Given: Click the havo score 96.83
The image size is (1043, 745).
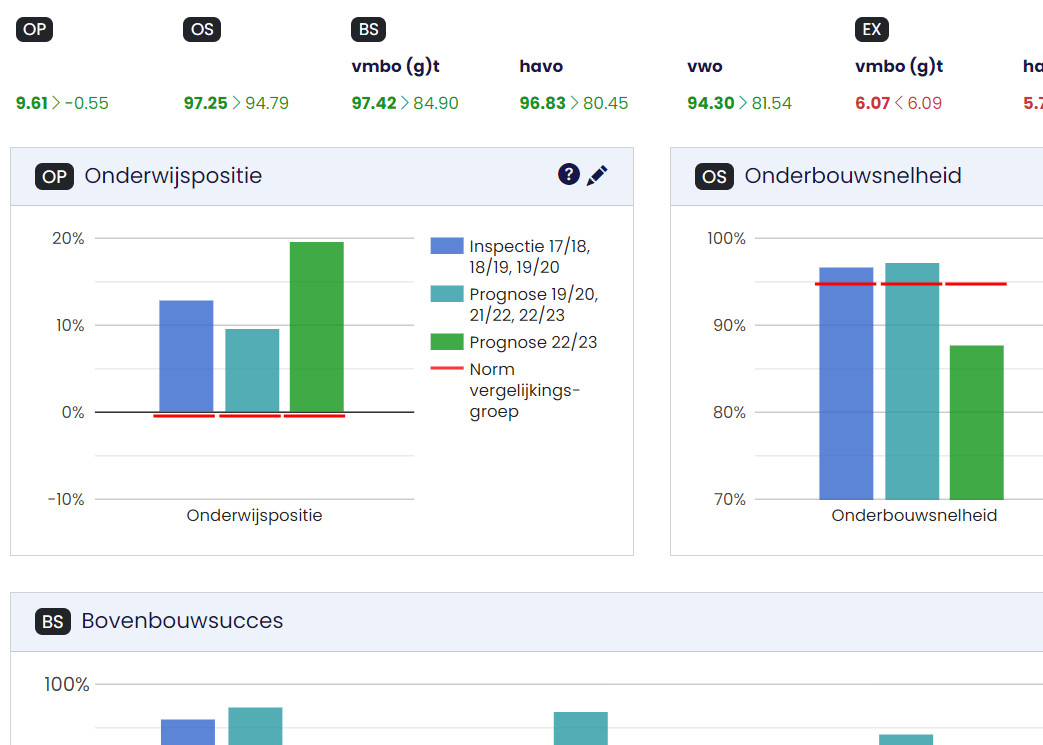Looking at the screenshot, I should [x=543, y=103].
